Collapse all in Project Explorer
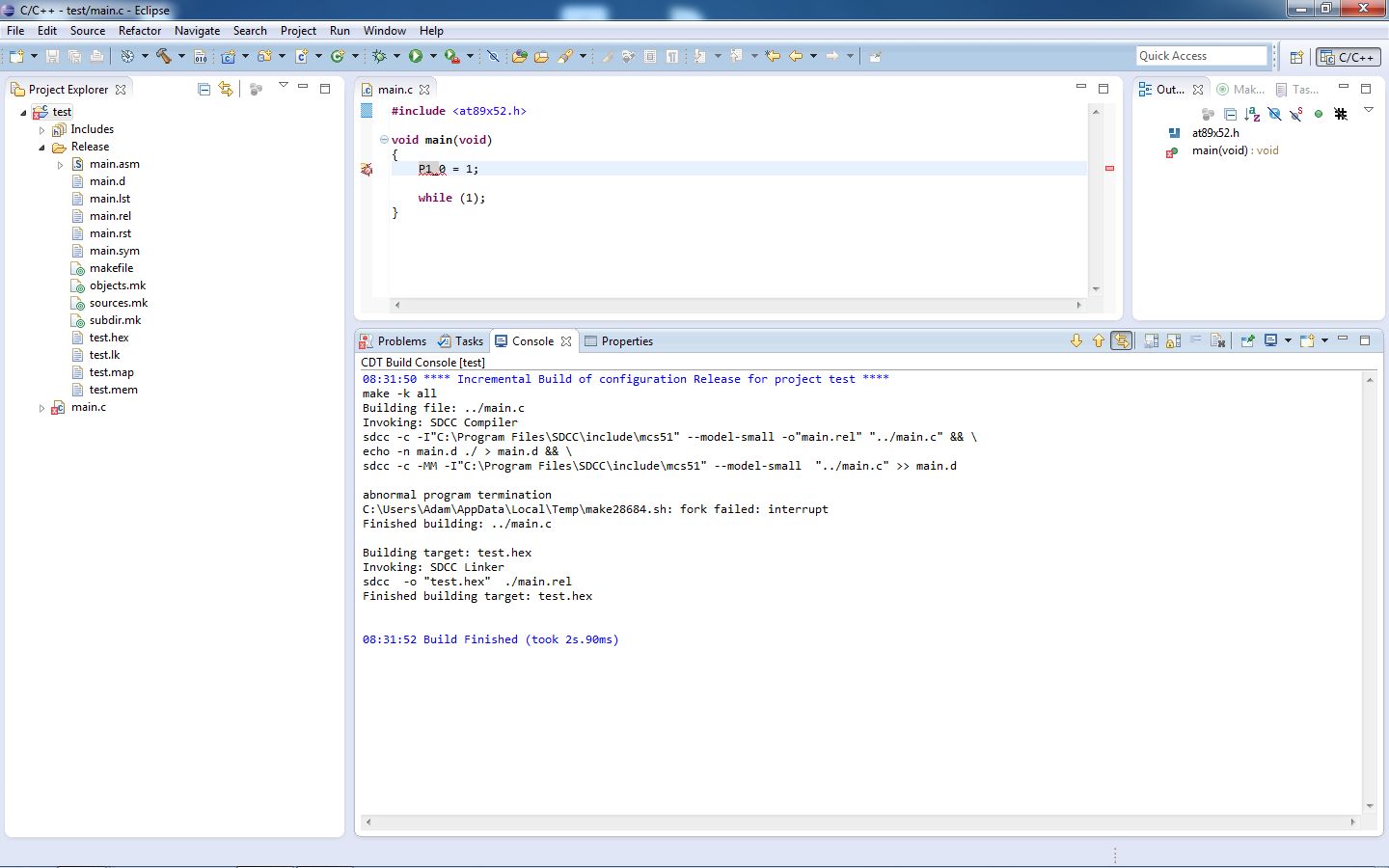Image resolution: width=1389 pixels, height=868 pixels. click(x=204, y=89)
